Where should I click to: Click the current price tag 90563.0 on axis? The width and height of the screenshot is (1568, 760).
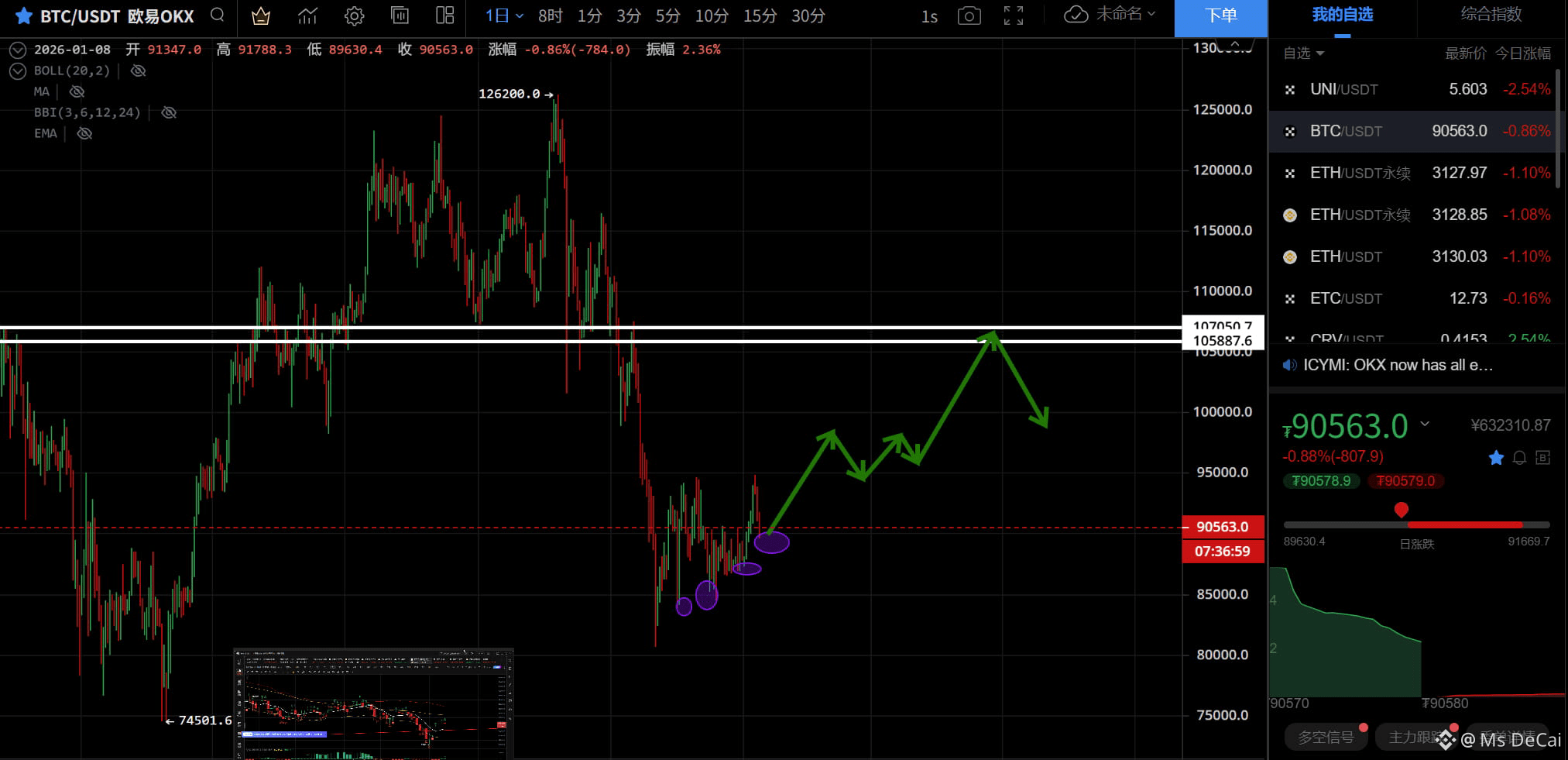pos(1223,527)
